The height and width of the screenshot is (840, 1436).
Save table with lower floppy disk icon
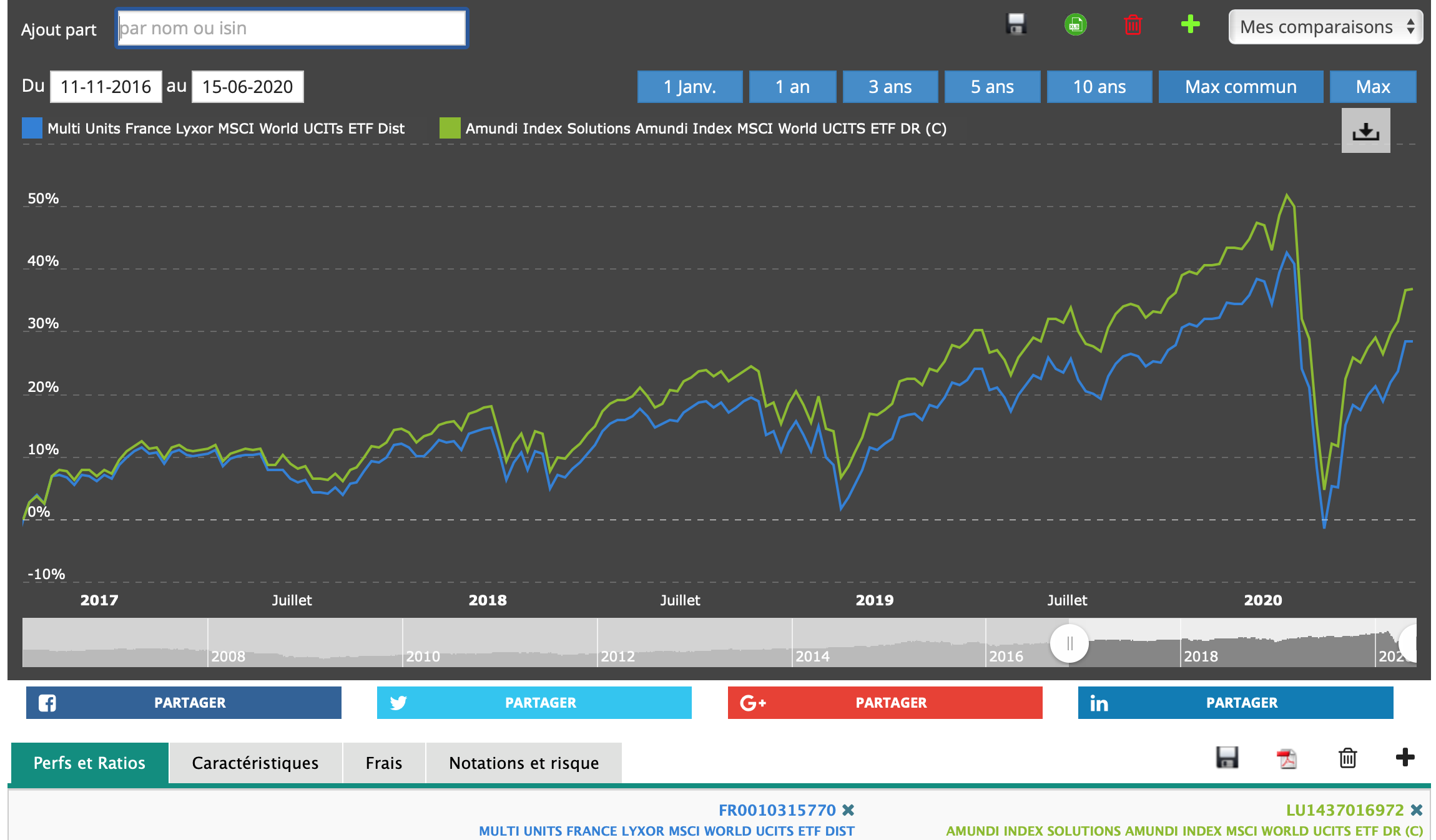pos(1227,758)
